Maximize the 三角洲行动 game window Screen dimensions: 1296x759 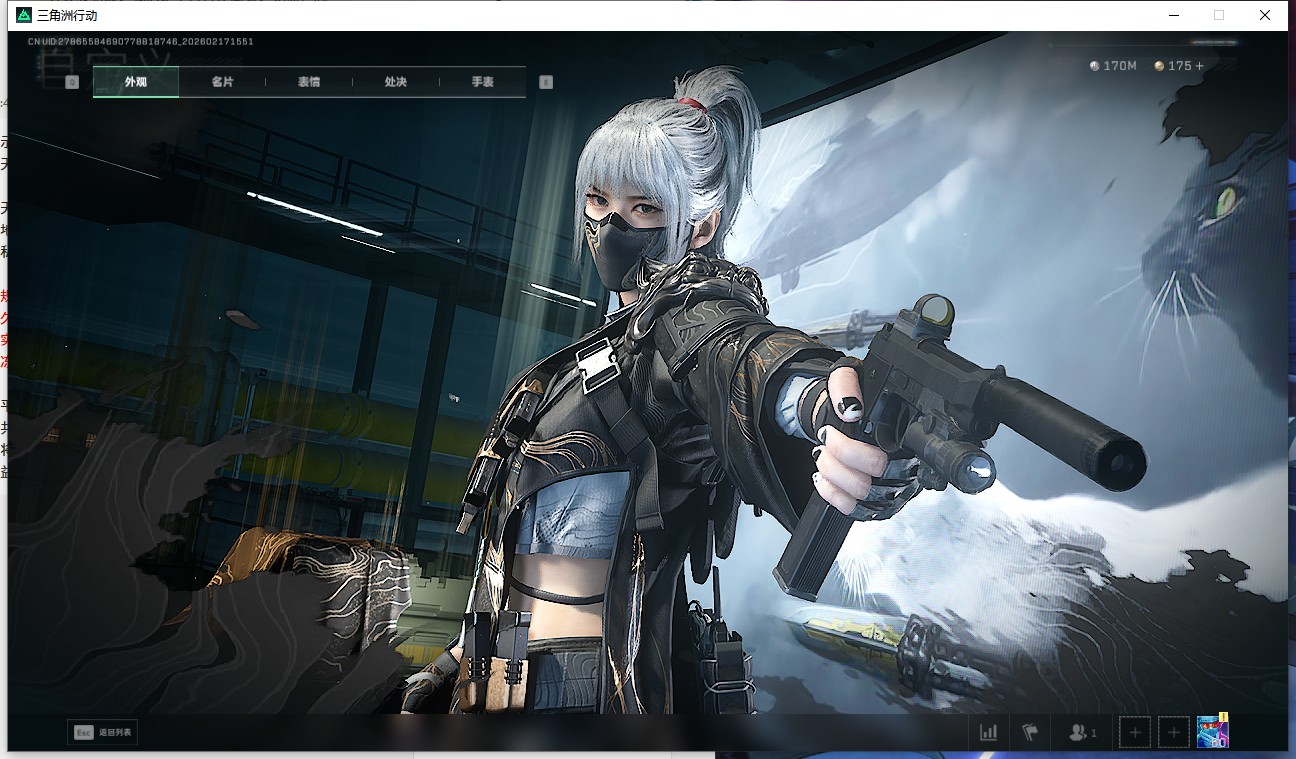tap(1219, 15)
